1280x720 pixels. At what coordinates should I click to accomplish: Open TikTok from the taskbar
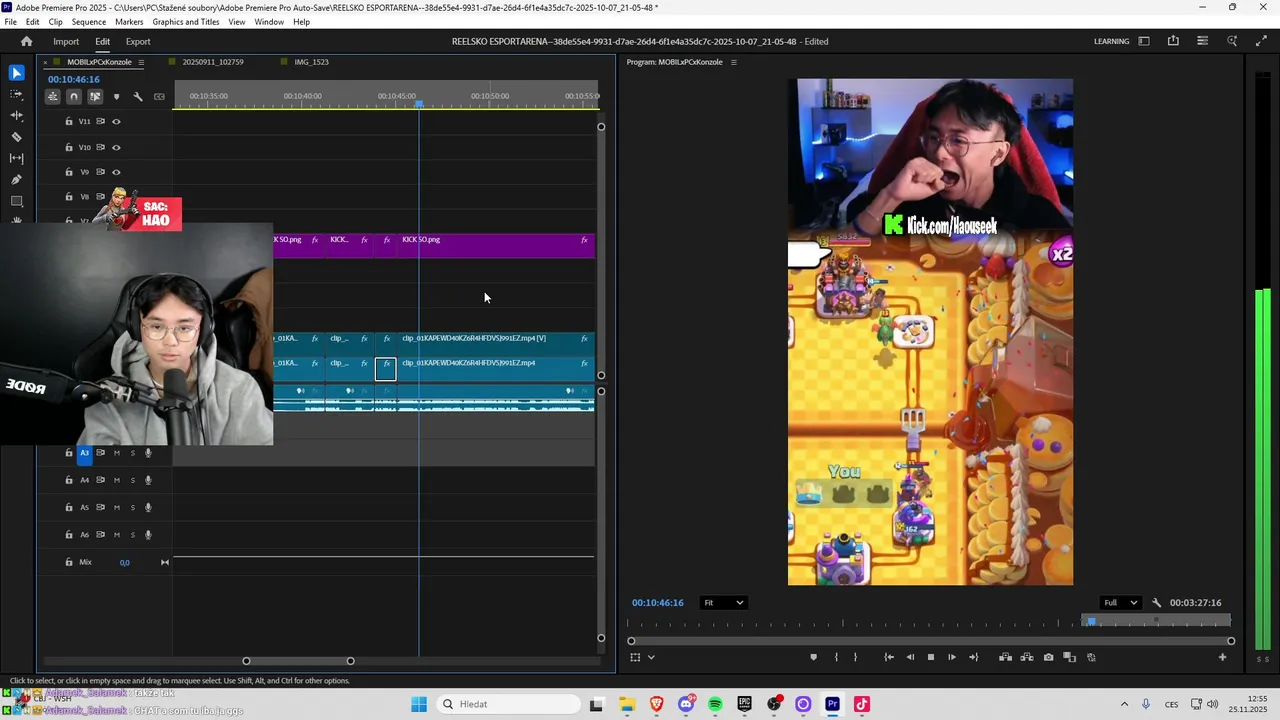point(861,704)
